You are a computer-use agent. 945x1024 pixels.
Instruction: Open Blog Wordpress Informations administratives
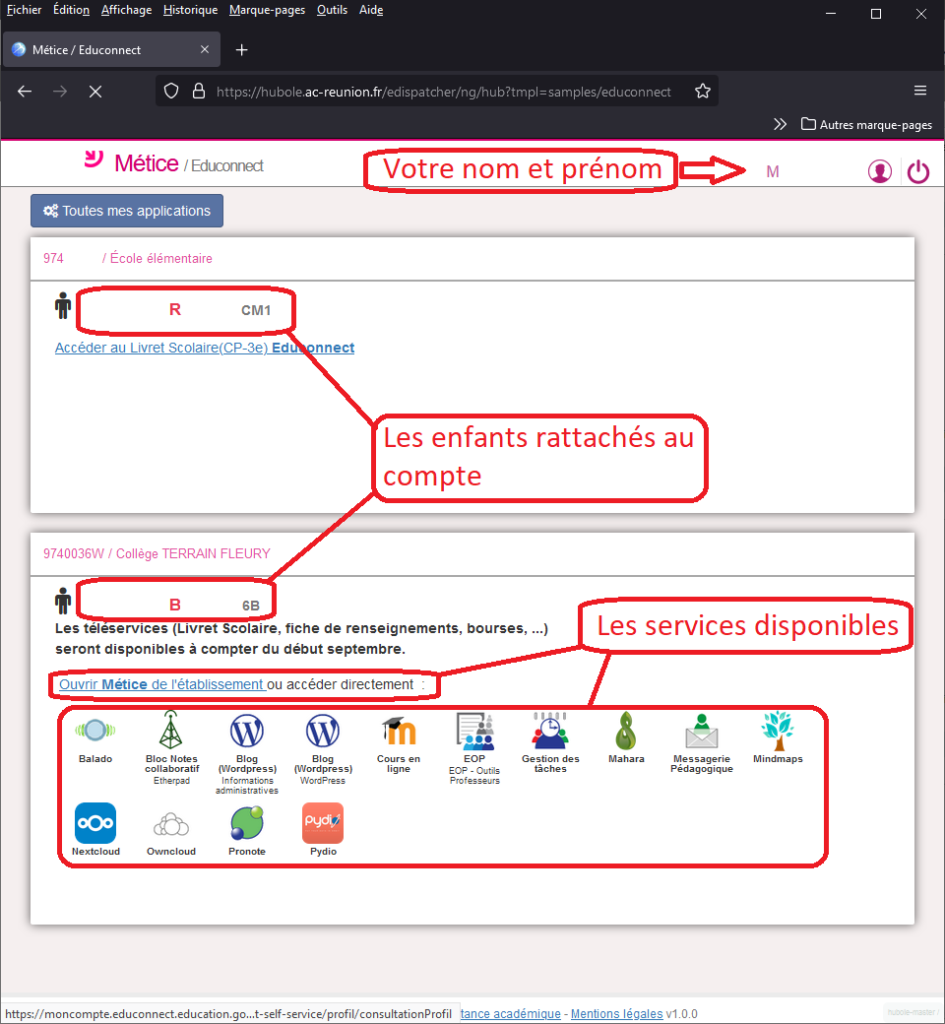[247, 731]
